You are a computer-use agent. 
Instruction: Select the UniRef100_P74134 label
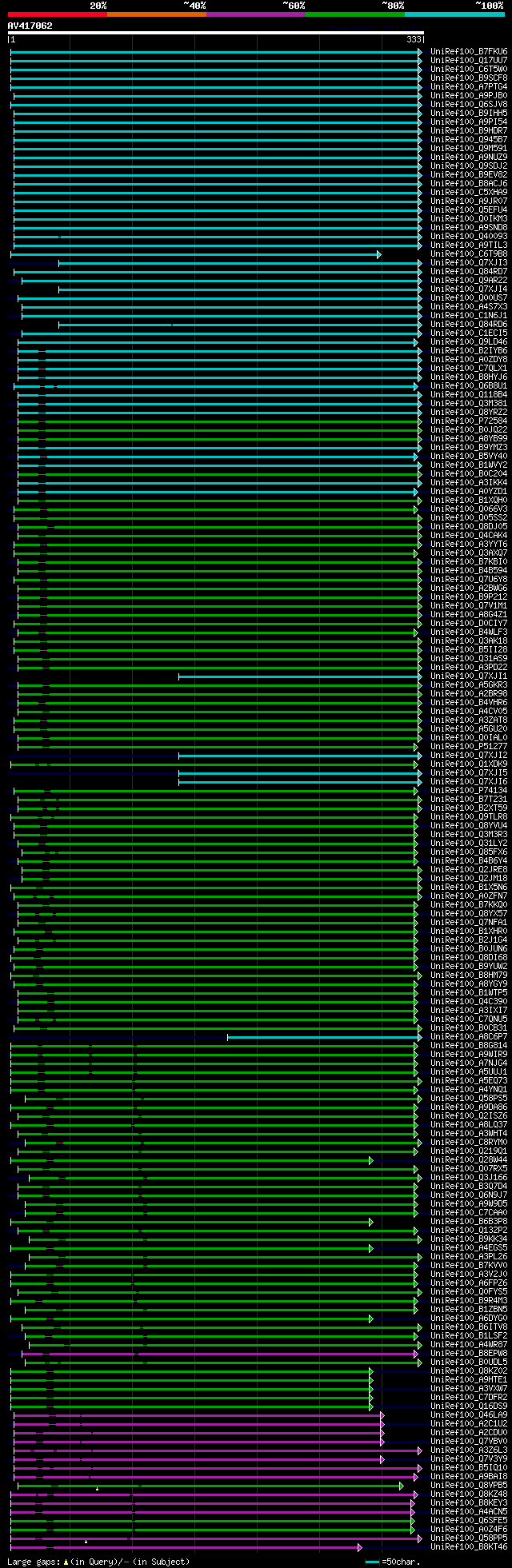click(469, 790)
